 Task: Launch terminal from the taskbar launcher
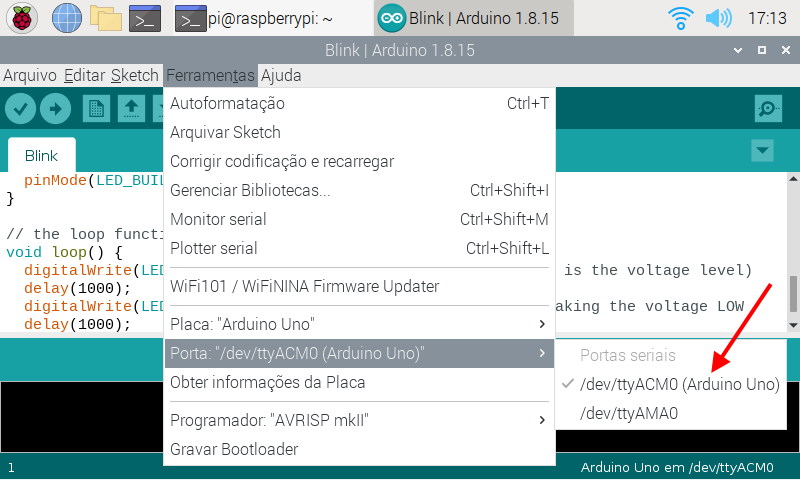click(x=145, y=18)
